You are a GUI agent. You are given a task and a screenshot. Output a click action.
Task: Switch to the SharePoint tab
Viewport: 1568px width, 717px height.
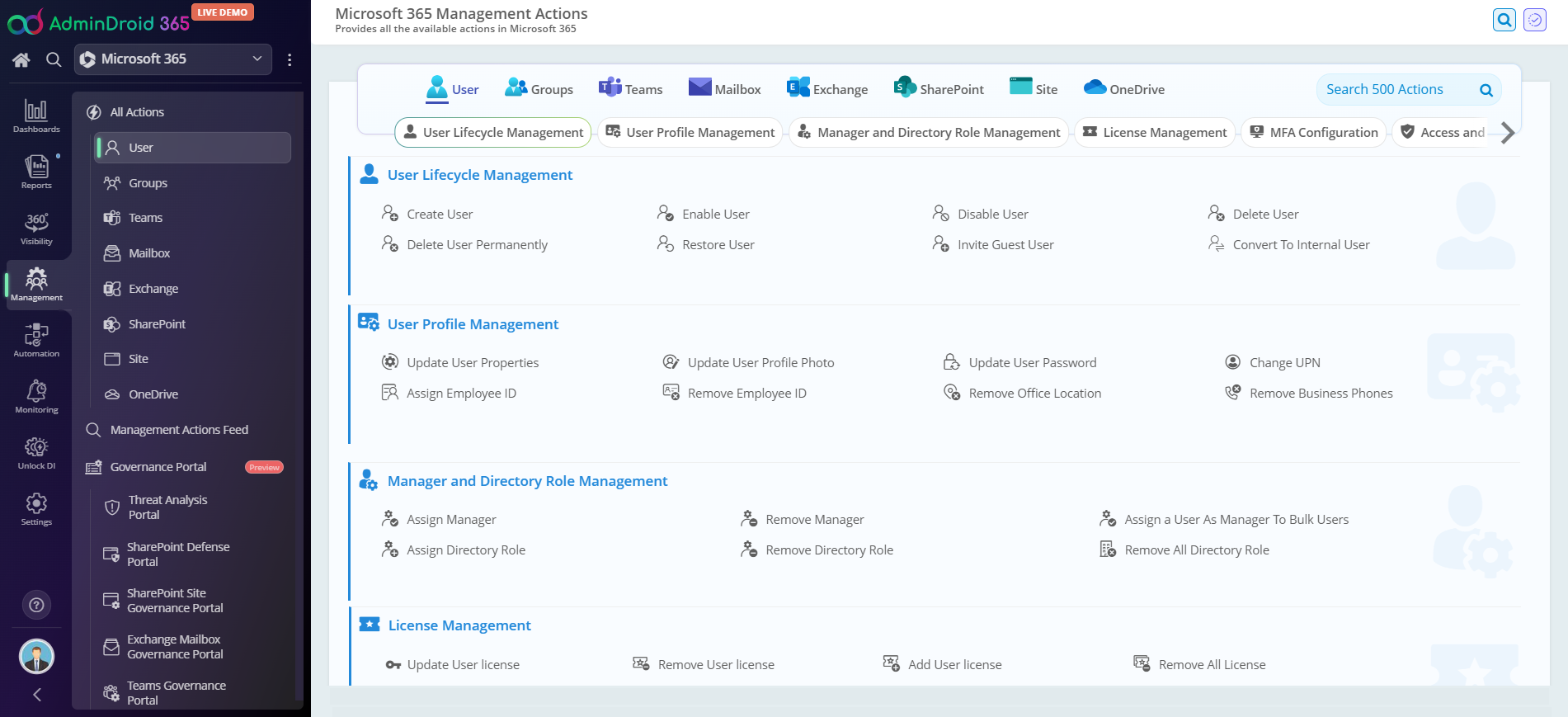[x=939, y=89]
